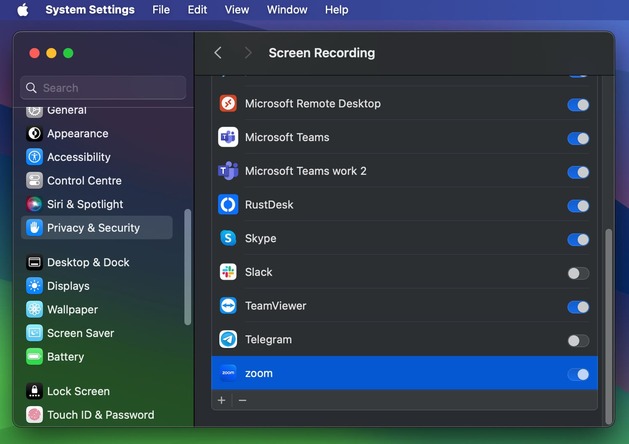
Task: Toggle zoom screen recording switch
Action: (578, 374)
